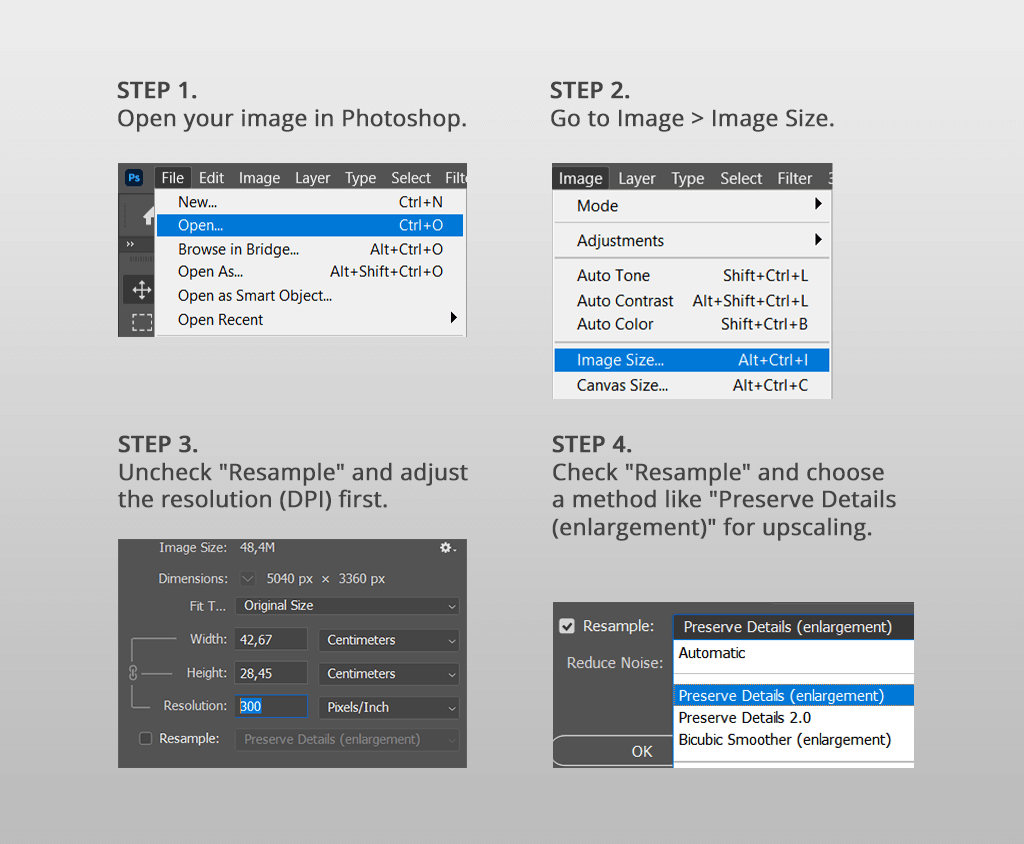The image size is (1024, 844).
Task: Click the Image menu in Step 2
Action: [x=581, y=178]
